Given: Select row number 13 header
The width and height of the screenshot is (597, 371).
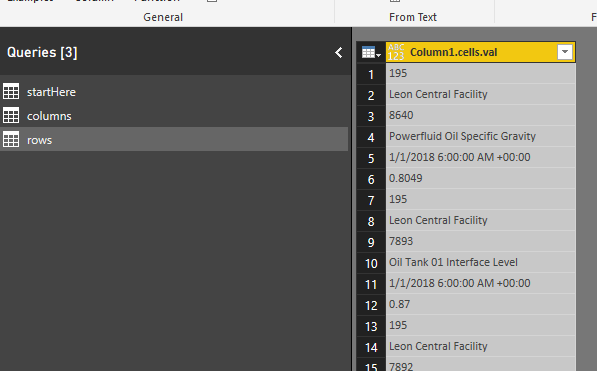Looking at the screenshot, I should [x=371, y=326].
